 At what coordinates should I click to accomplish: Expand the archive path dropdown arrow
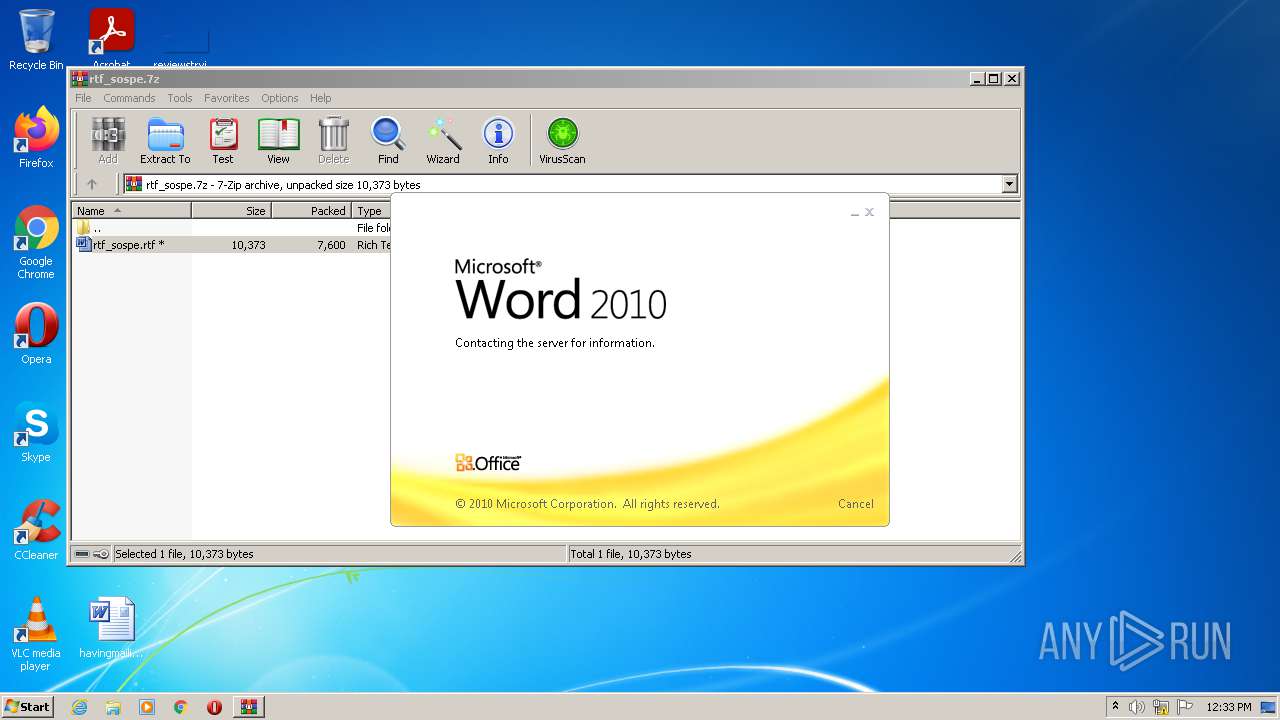[x=1009, y=184]
